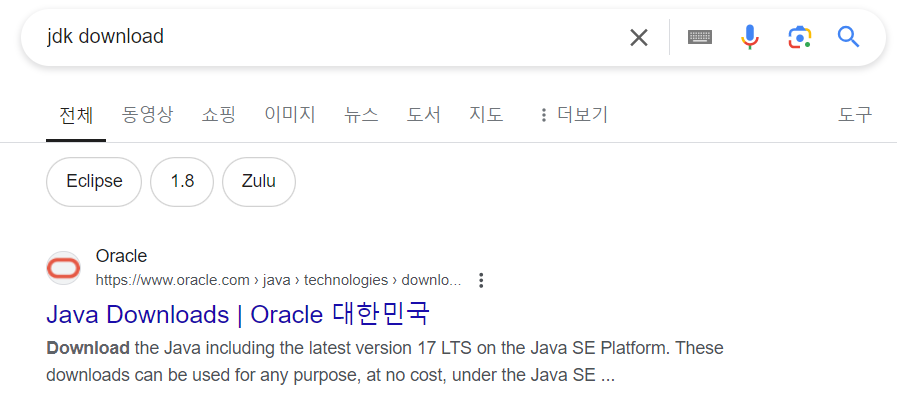This screenshot has width=897, height=400.
Task: Select the 전체 results tab
Action: pos(76,115)
